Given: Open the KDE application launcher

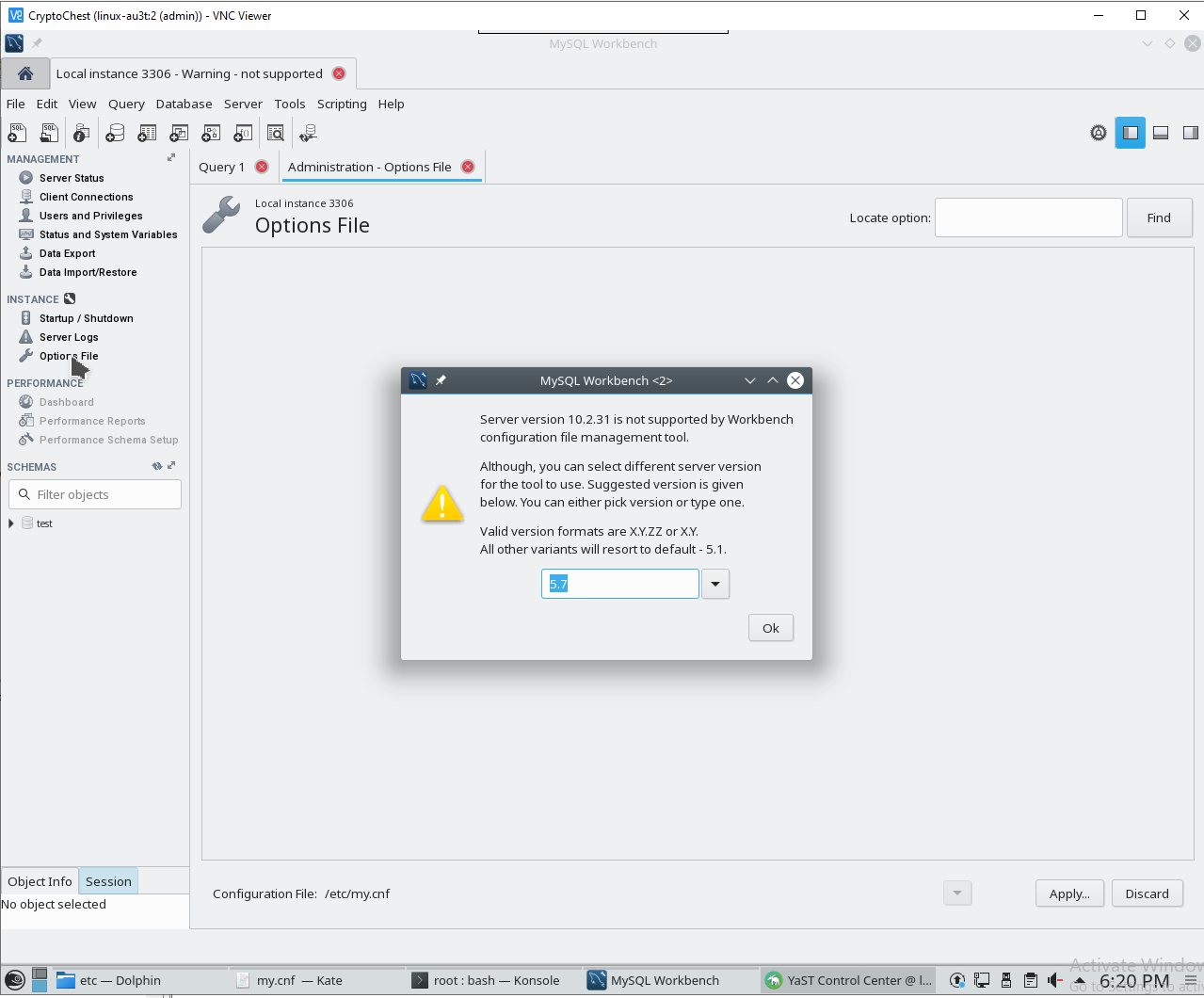Looking at the screenshot, I should [14, 980].
